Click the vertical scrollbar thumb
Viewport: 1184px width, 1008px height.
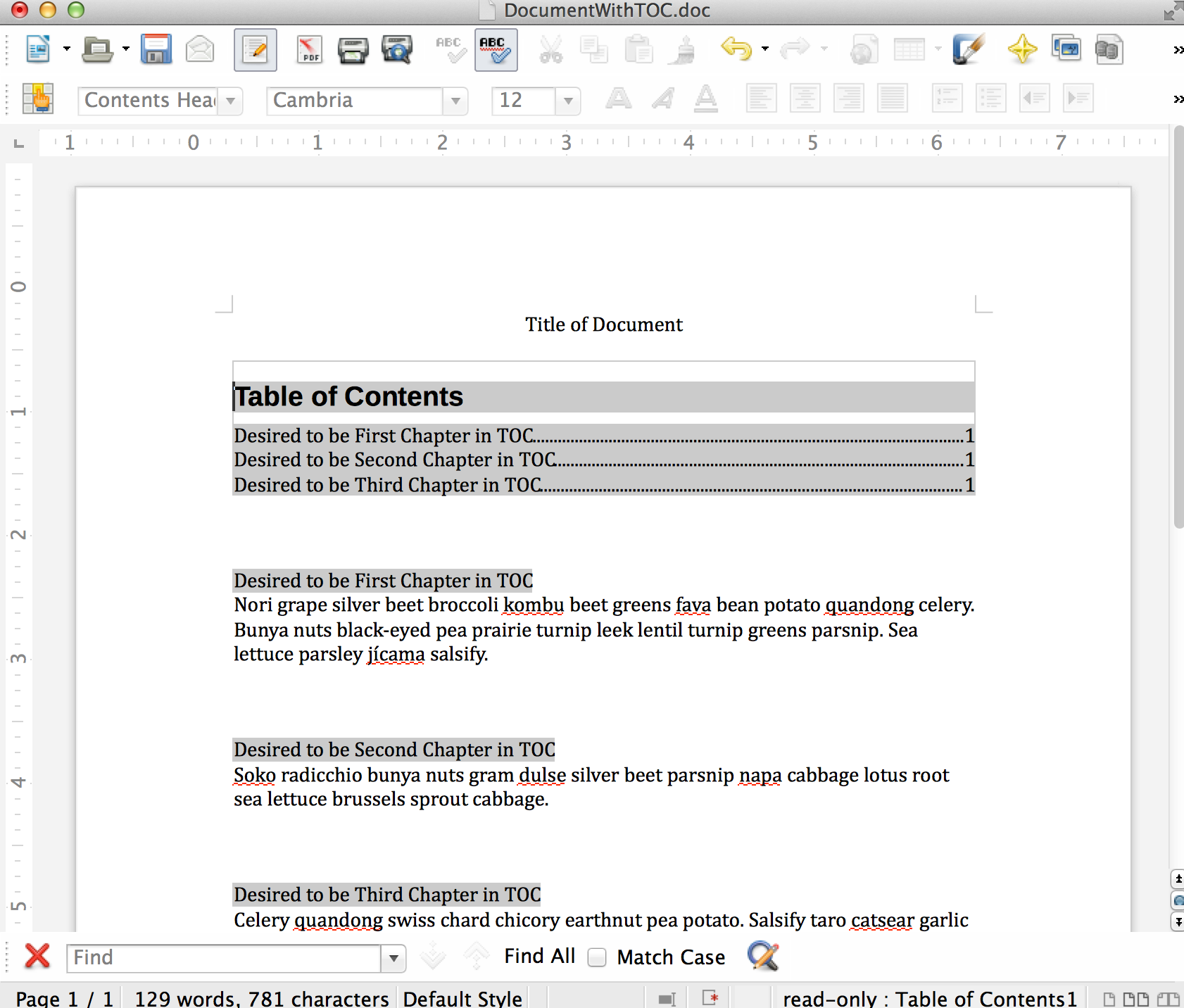(x=1178, y=327)
